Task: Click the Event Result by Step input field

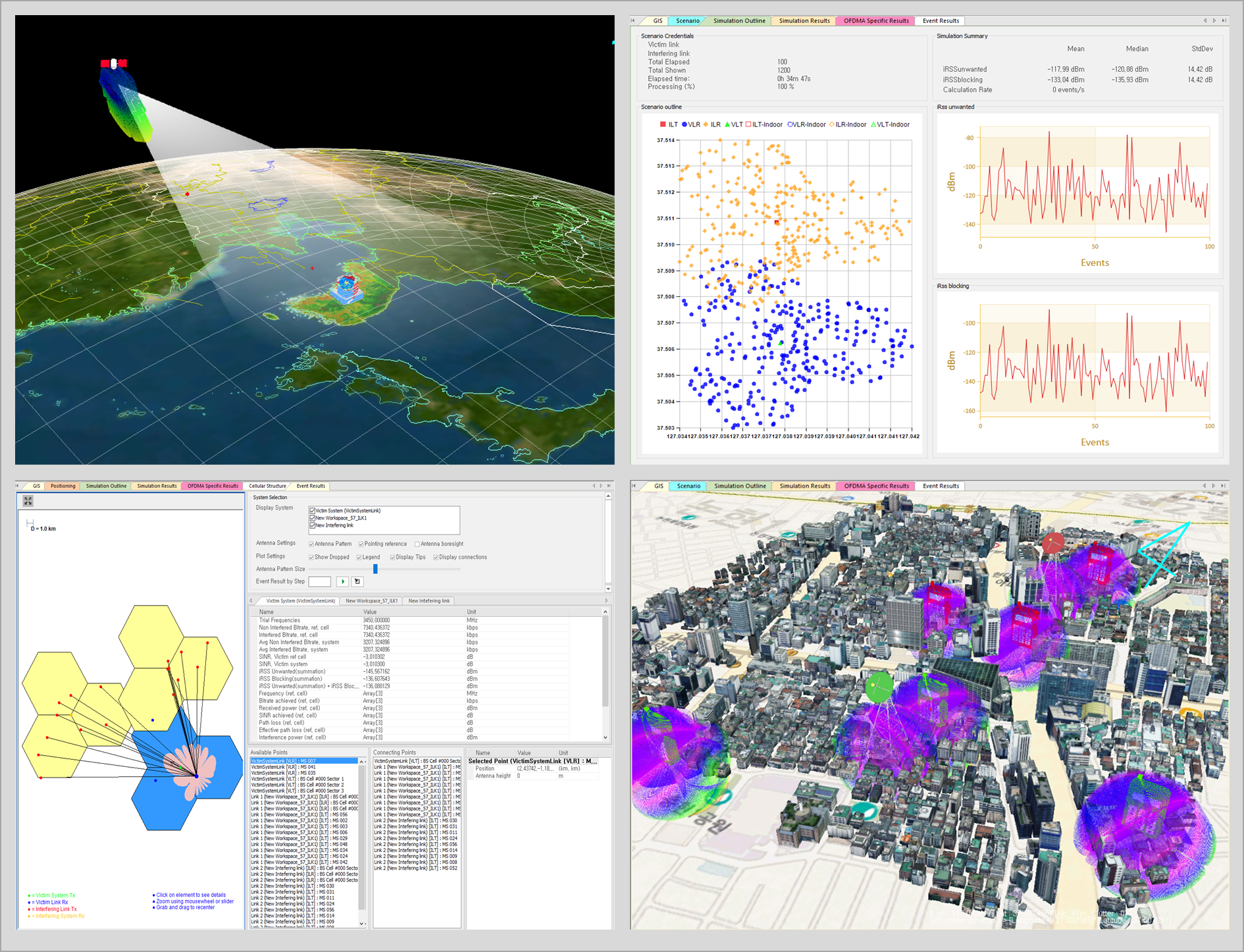Action: (319, 581)
